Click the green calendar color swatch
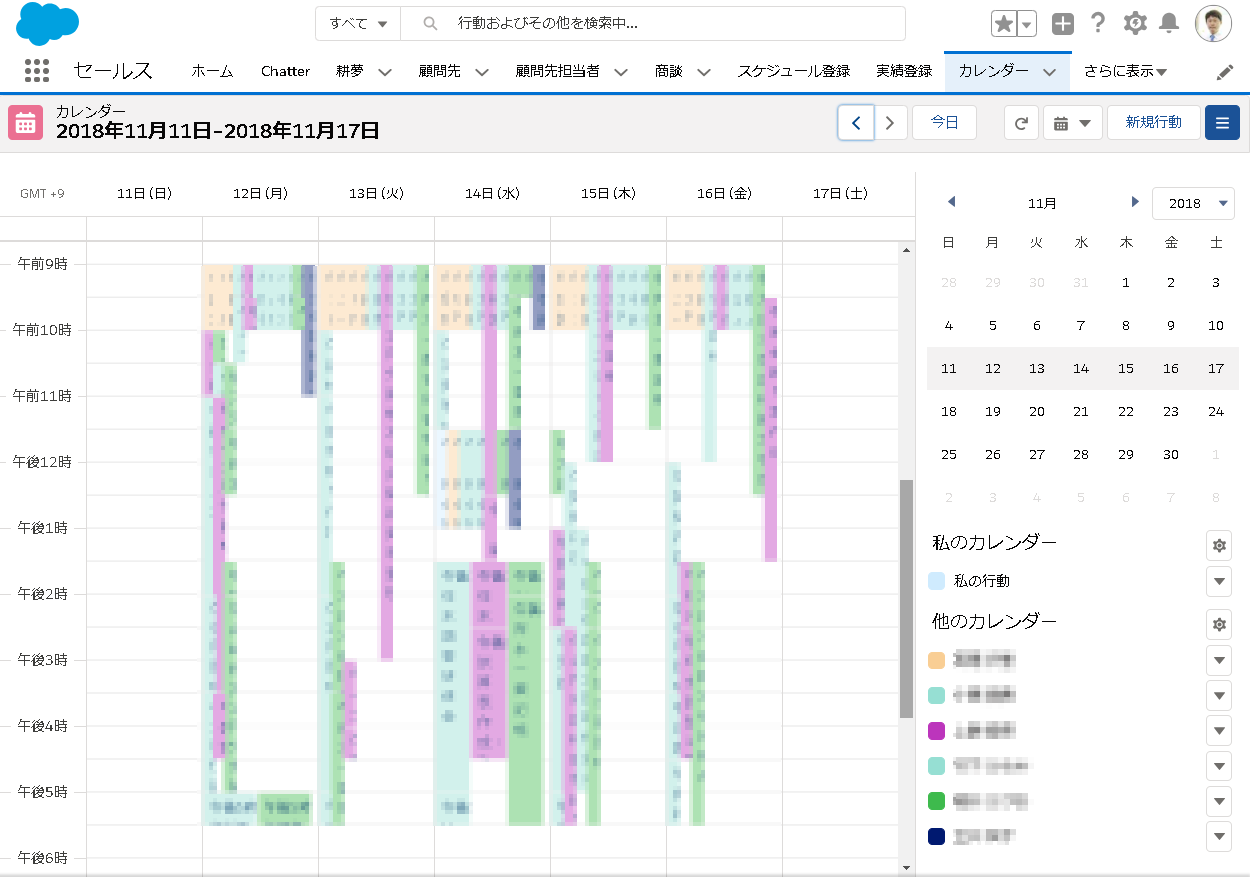 (935, 801)
